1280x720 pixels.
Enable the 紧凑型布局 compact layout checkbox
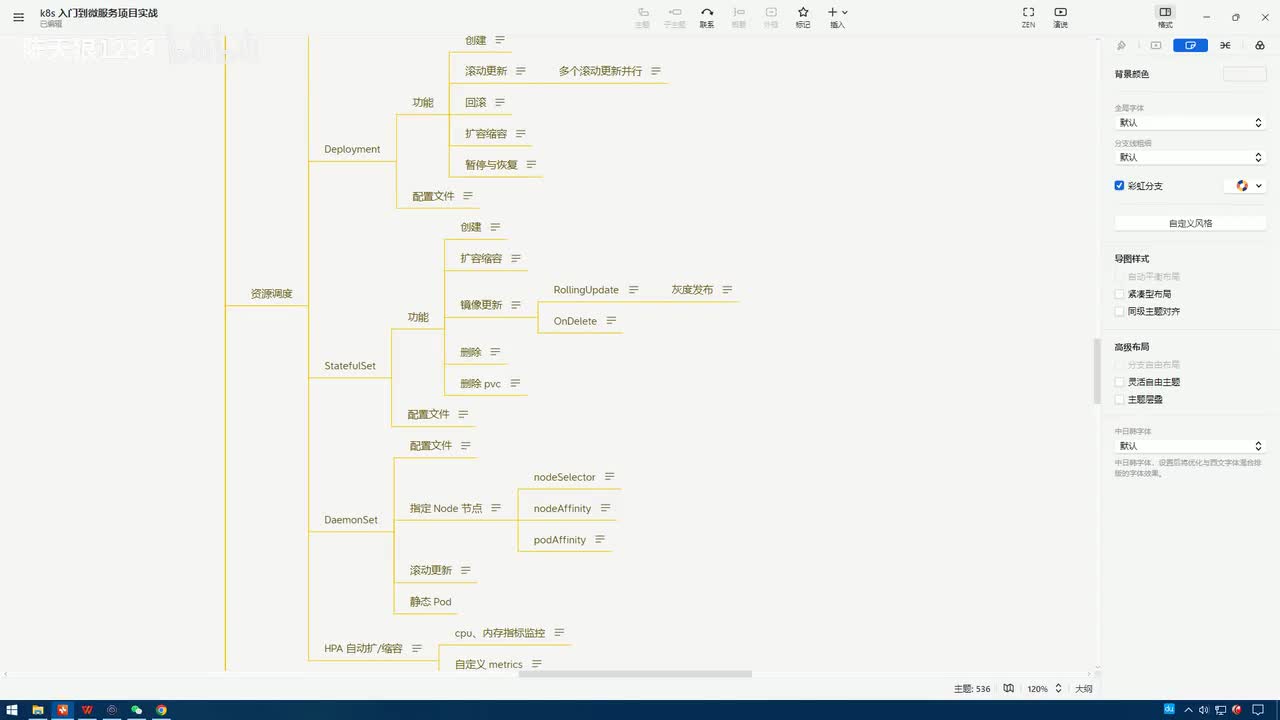click(1120, 294)
